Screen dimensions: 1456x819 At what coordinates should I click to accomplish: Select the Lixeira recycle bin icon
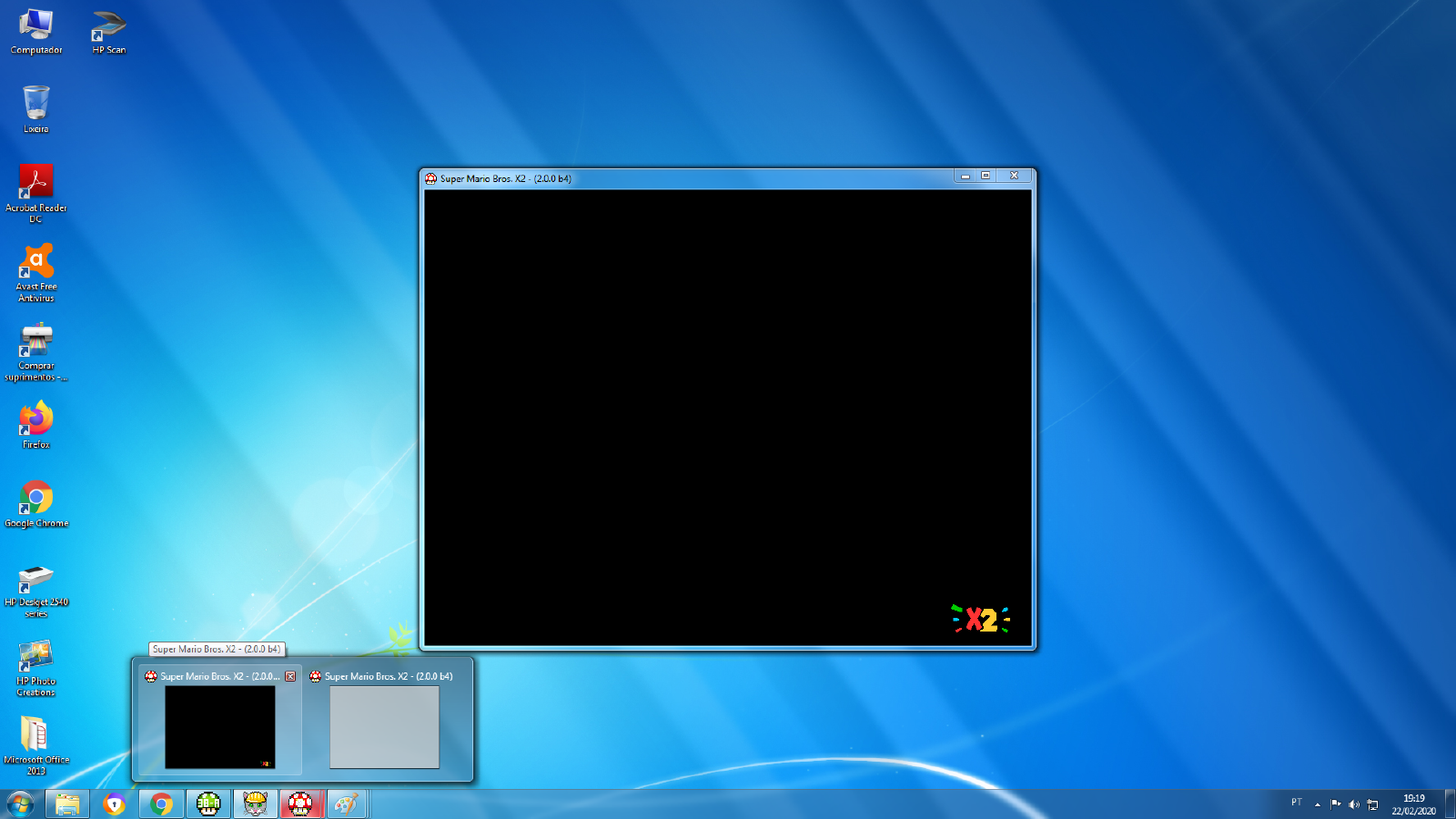point(36,109)
